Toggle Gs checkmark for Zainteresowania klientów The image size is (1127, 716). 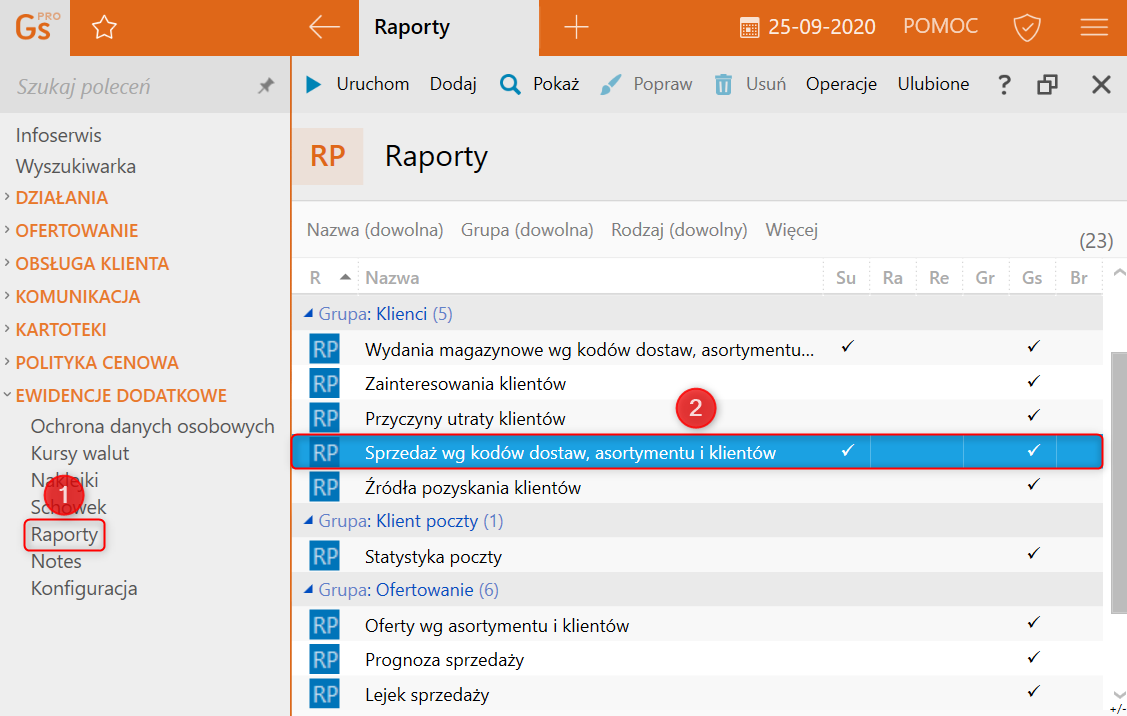pyautogui.click(x=1033, y=382)
